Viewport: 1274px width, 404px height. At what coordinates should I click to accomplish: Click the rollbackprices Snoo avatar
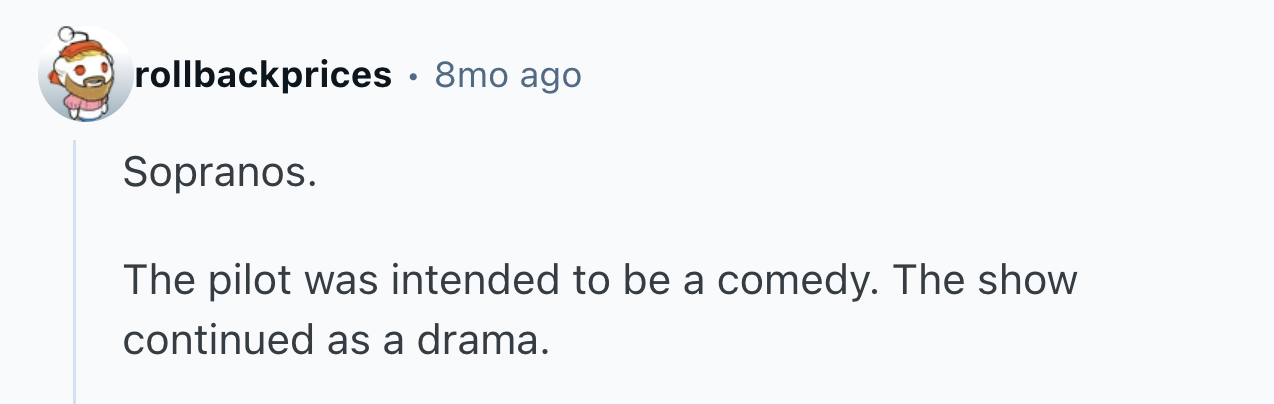86,76
